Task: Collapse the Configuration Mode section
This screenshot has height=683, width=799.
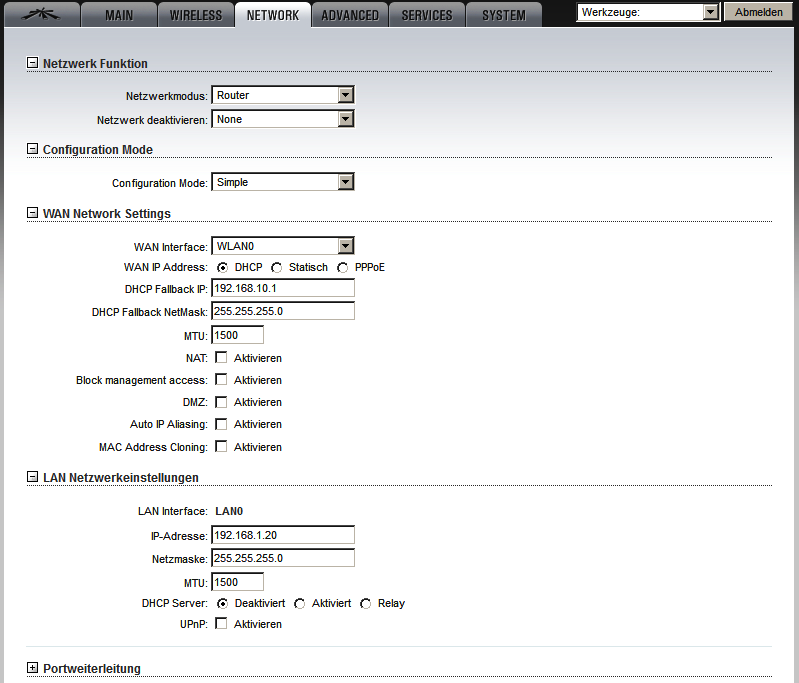Action: coord(32,149)
